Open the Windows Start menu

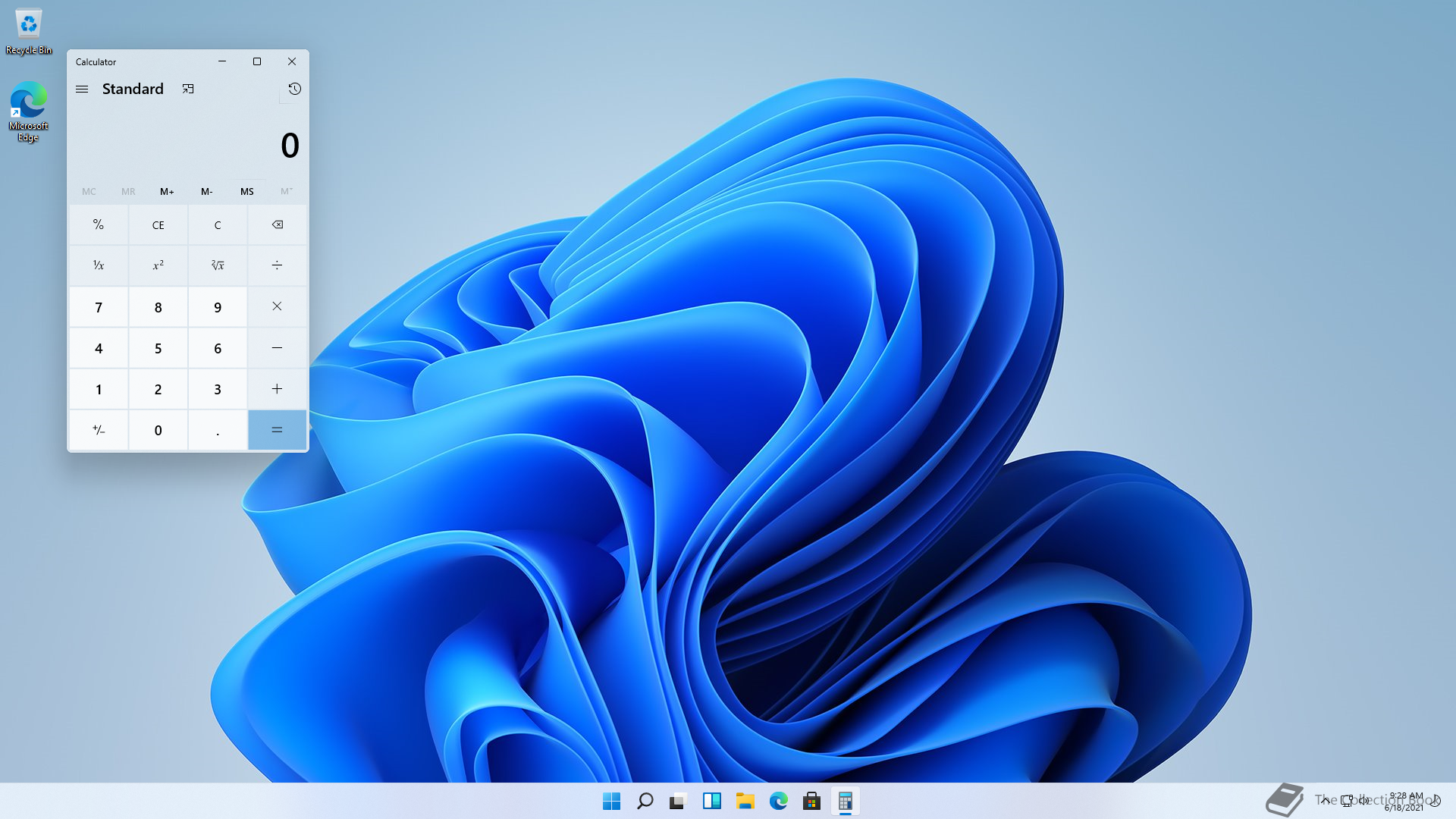[611, 801]
